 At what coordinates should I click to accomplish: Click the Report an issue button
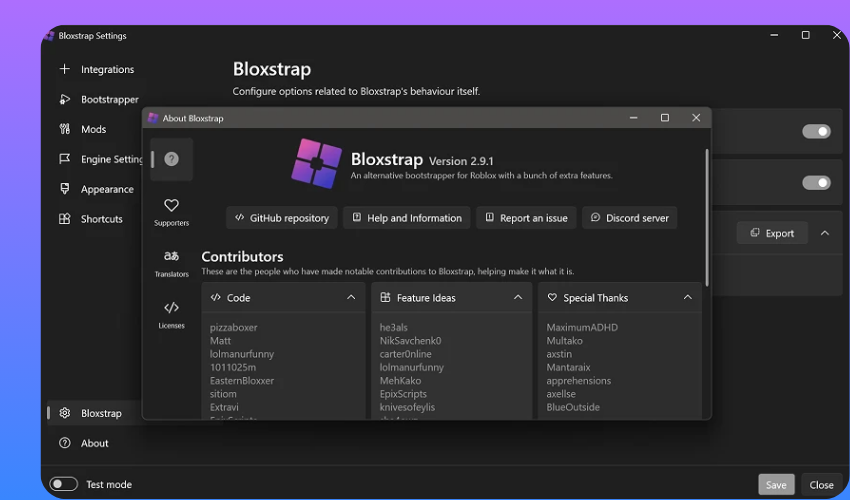pos(526,218)
